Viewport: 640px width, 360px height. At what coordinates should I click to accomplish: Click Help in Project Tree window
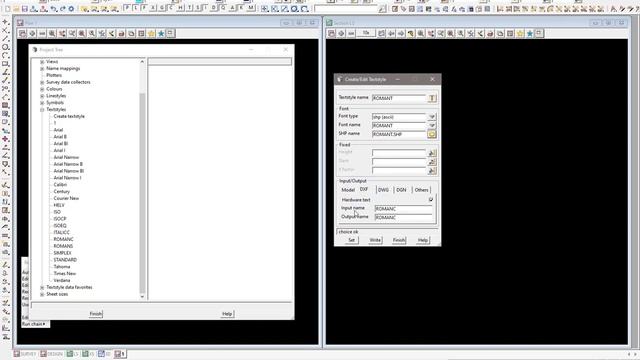[x=227, y=314]
